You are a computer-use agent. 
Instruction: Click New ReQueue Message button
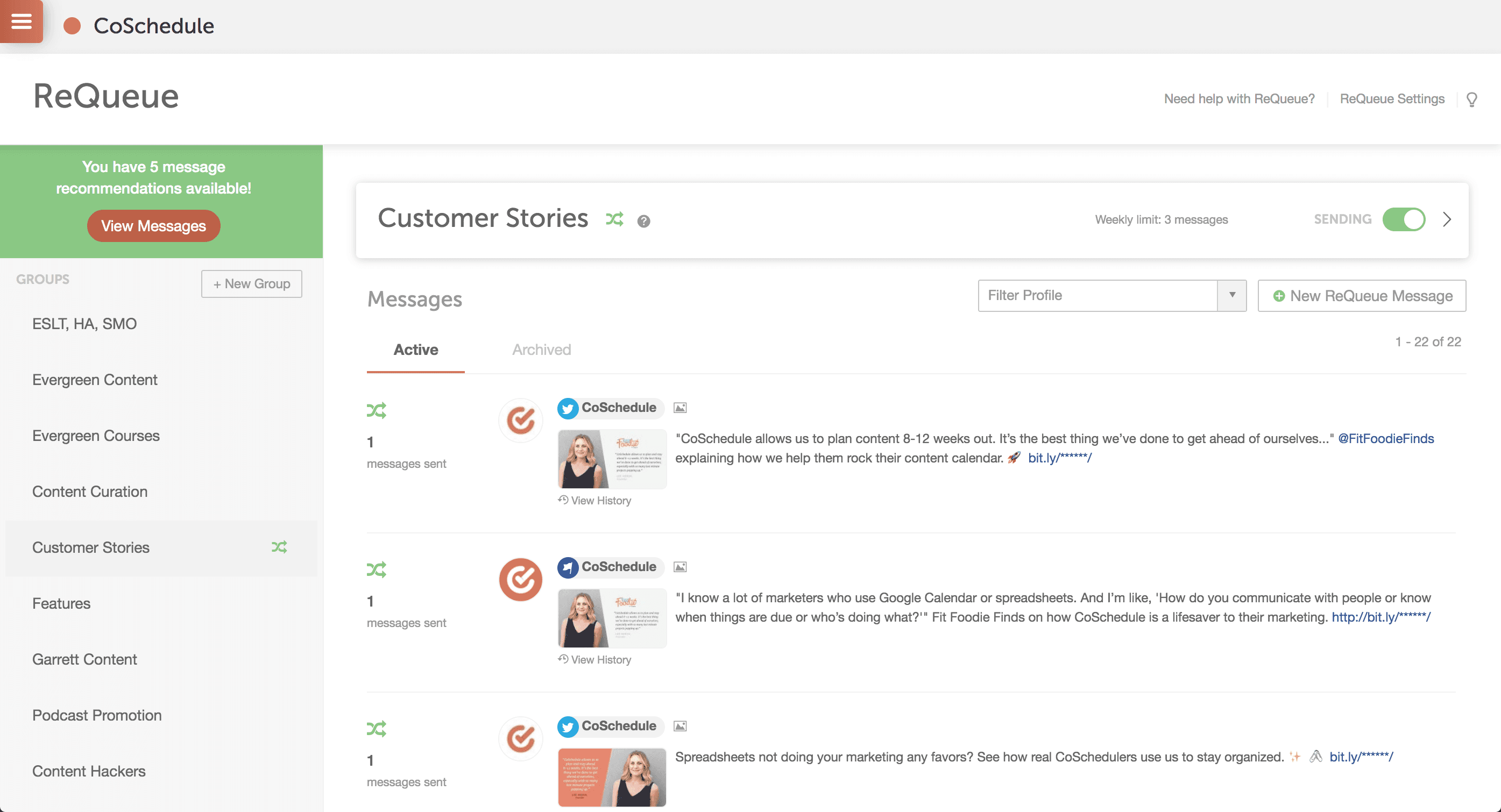[1362, 296]
